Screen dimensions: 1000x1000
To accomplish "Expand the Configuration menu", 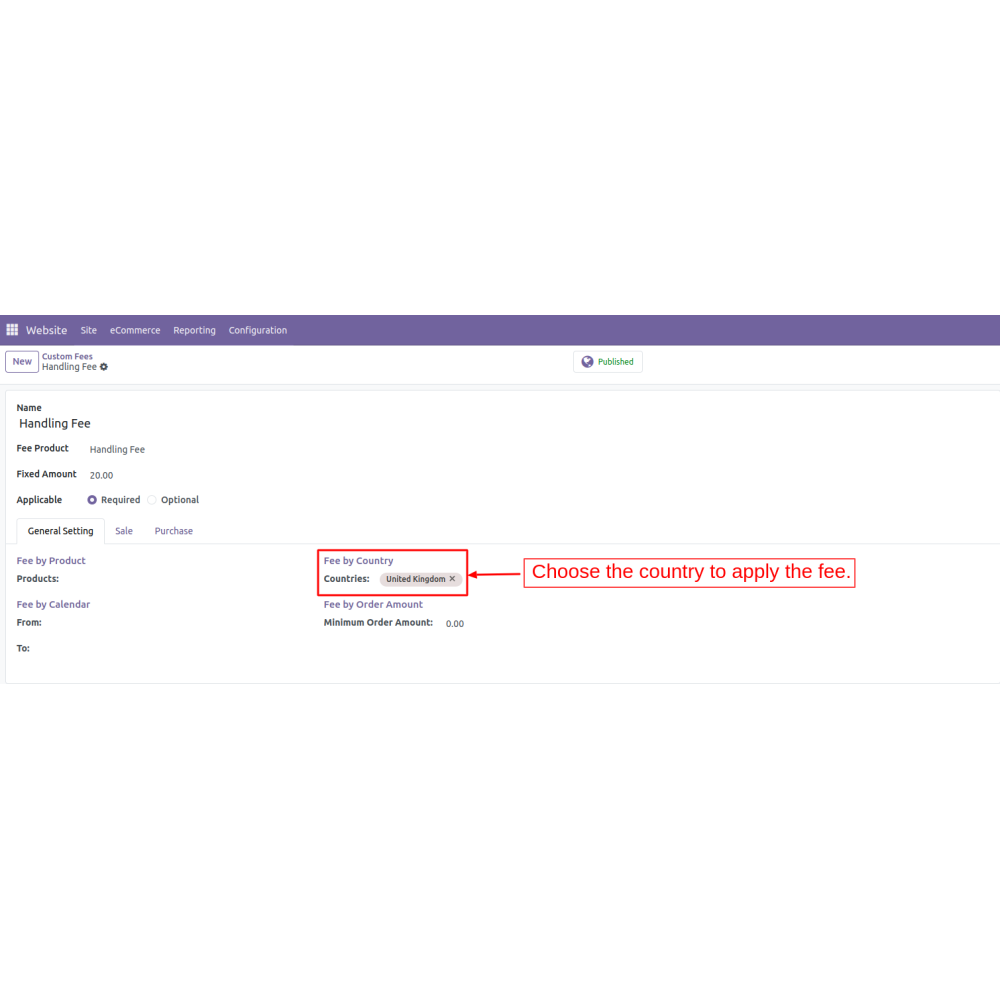I will tap(257, 330).
